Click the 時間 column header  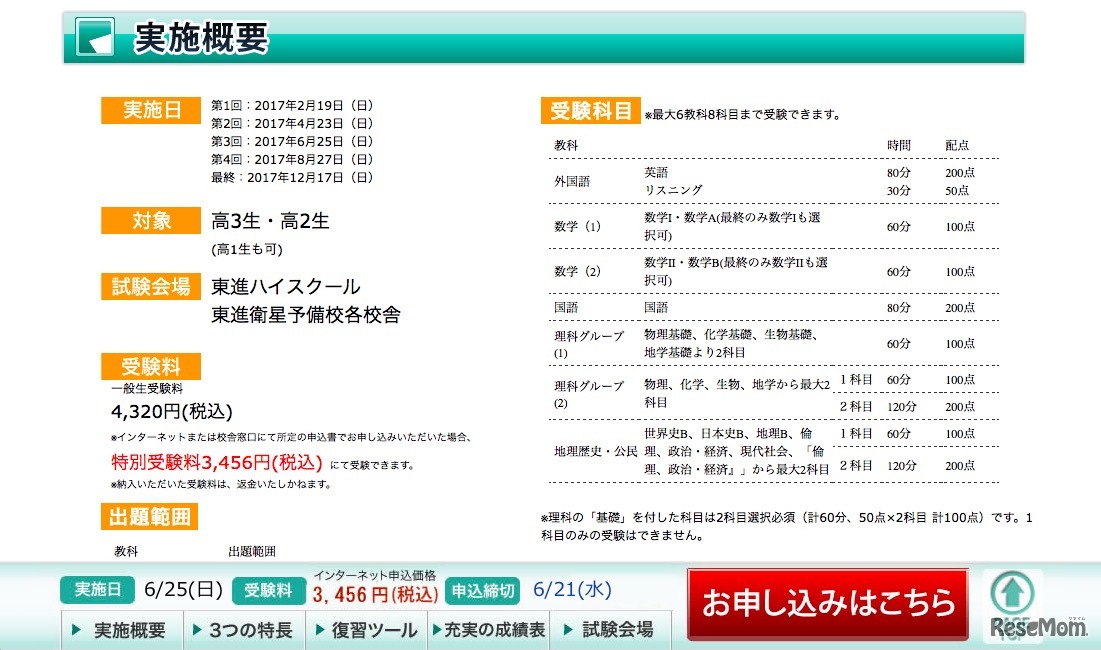pyautogui.click(x=899, y=145)
